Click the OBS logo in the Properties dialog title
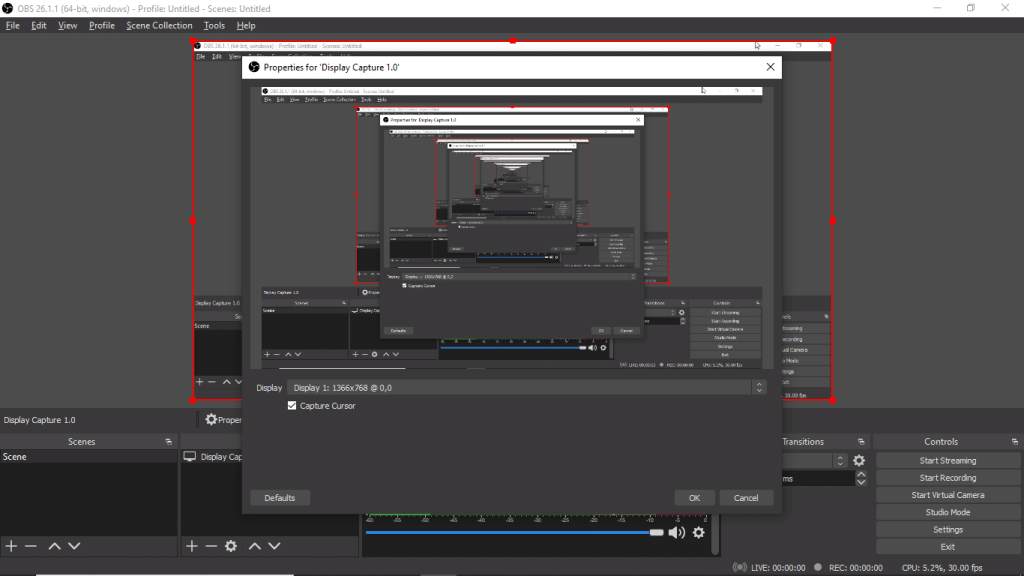1024x576 pixels. (254, 67)
